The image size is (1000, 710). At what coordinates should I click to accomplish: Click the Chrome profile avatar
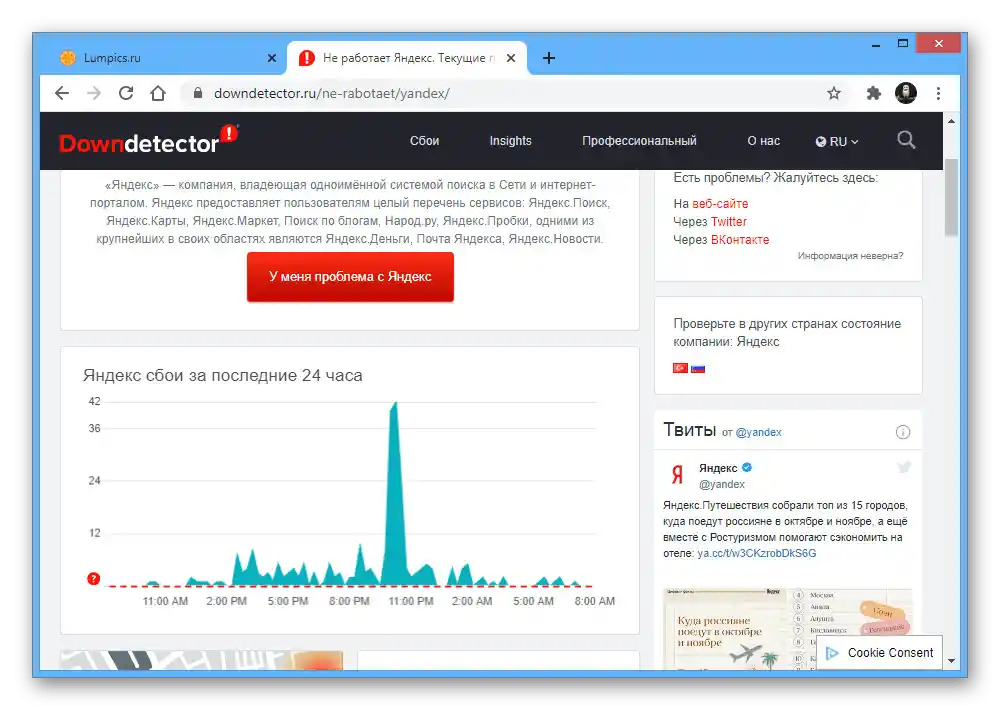(x=906, y=92)
